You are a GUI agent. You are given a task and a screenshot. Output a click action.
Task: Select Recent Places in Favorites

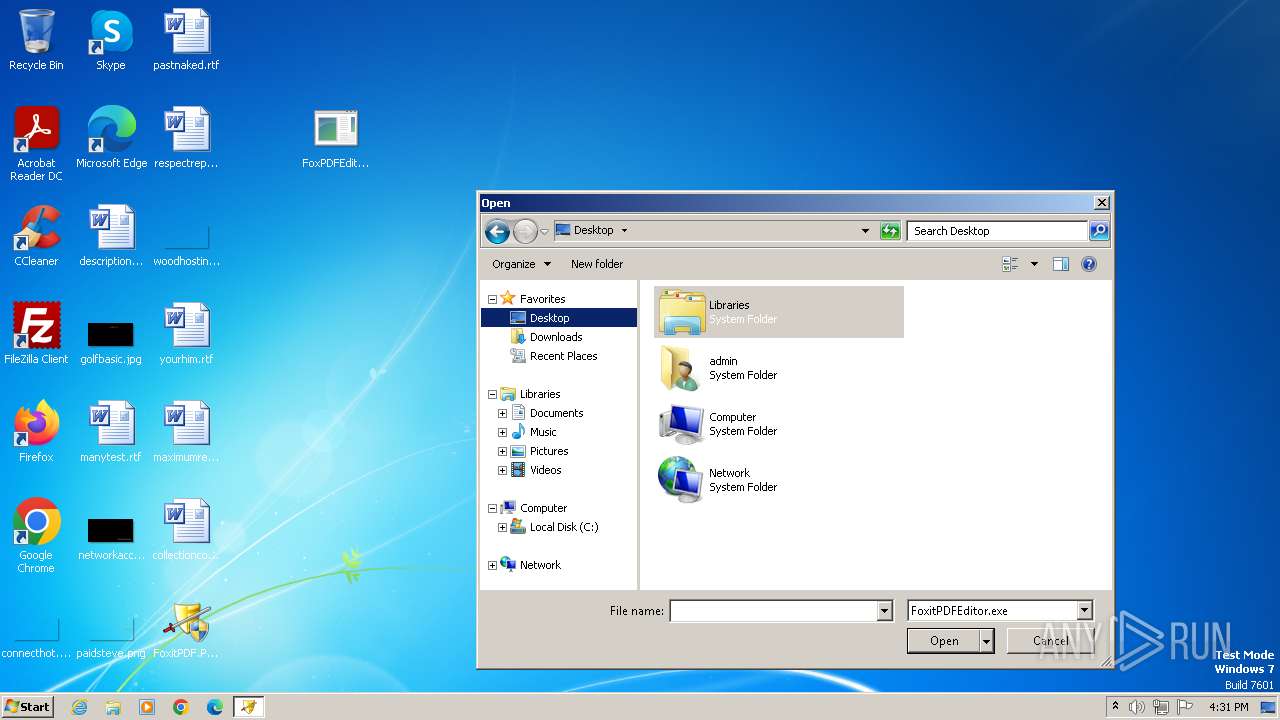(563, 356)
